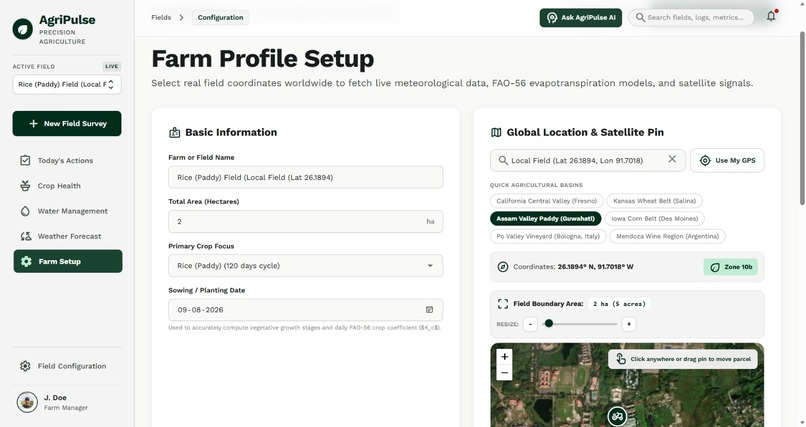Click the Total Area hectares input

click(x=305, y=221)
